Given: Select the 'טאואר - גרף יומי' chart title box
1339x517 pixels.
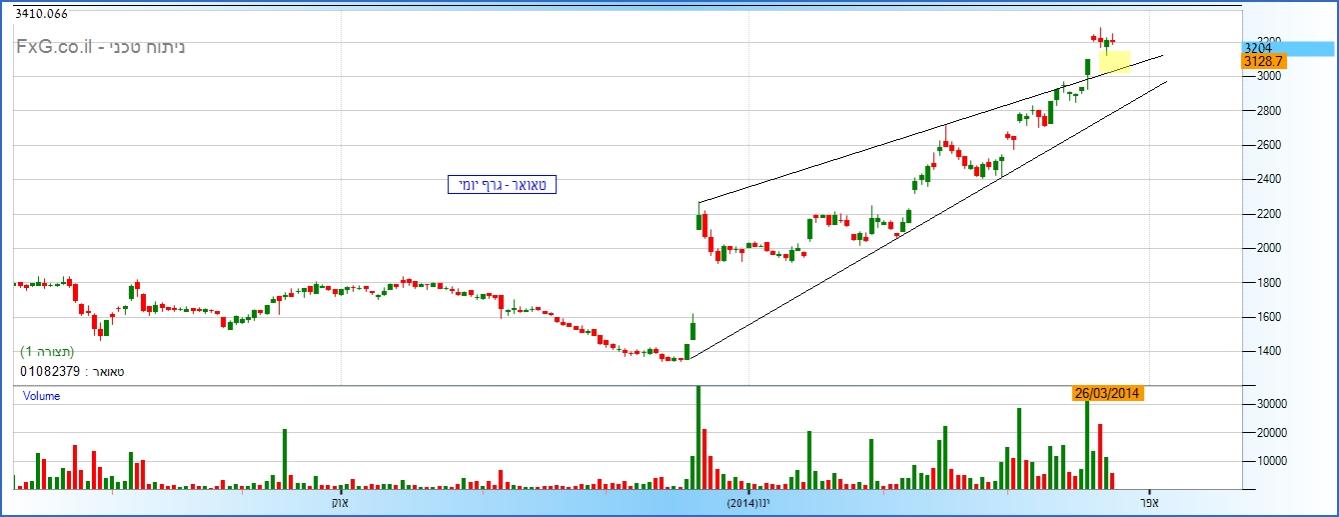Looking at the screenshot, I should [501, 184].
